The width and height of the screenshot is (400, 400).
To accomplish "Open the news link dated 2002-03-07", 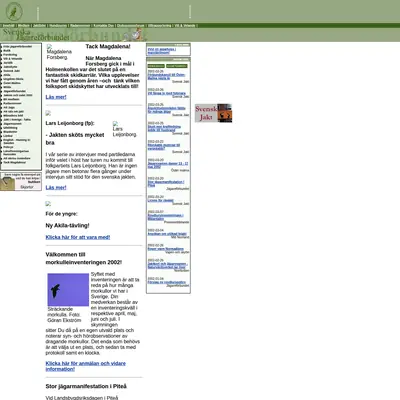I will pos(165,217).
